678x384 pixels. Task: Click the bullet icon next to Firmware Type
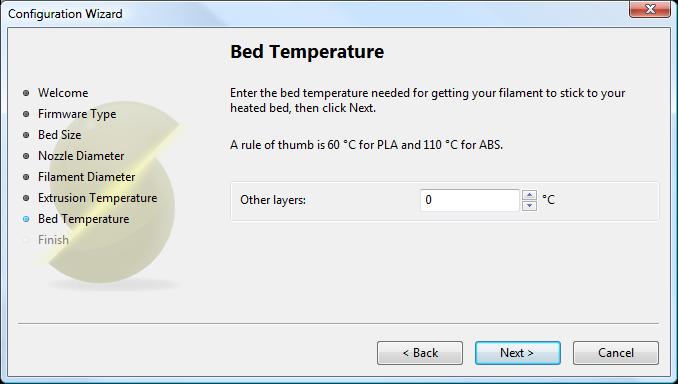[x=26, y=114]
